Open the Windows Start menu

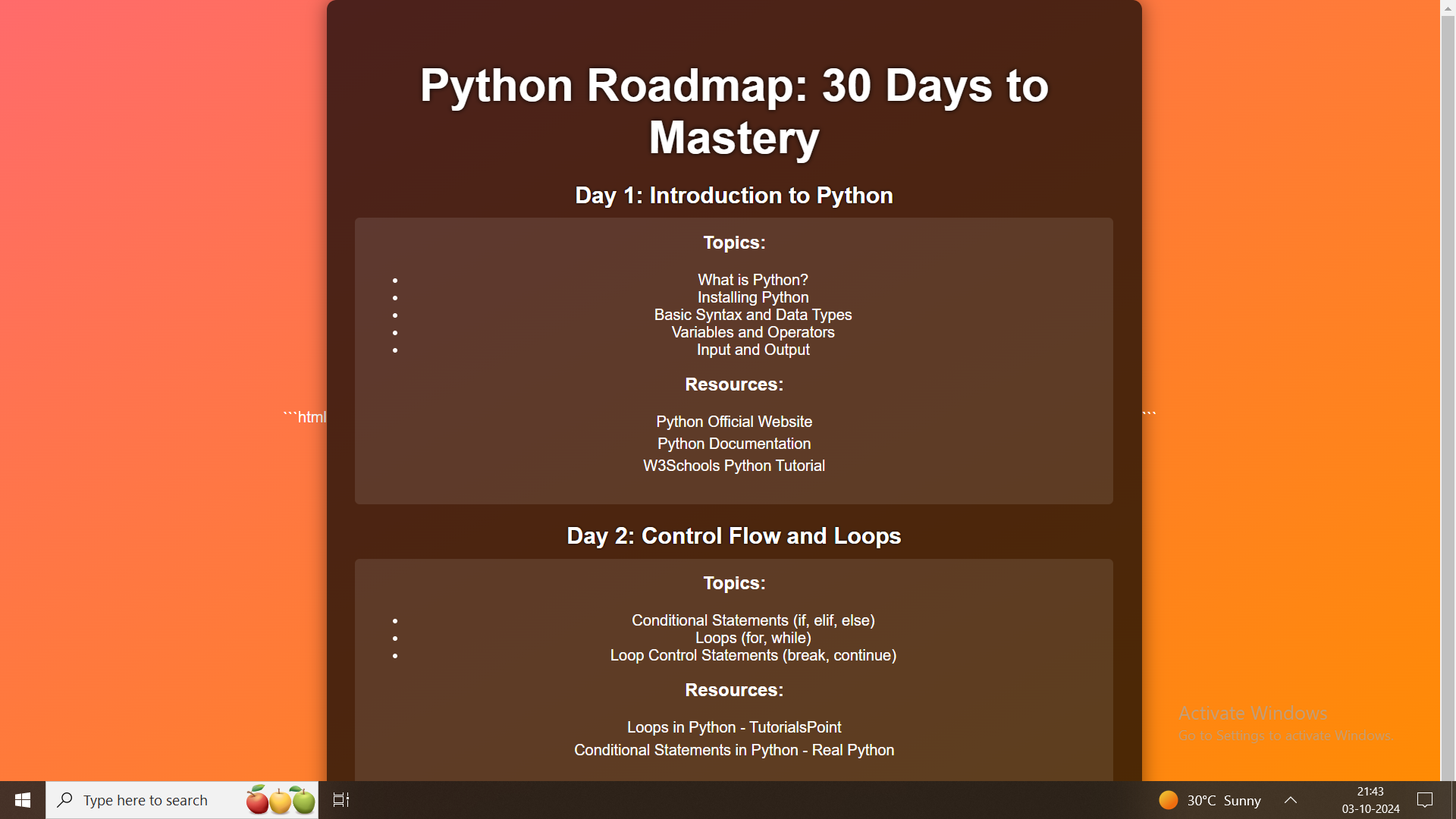click(x=23, y=800)
